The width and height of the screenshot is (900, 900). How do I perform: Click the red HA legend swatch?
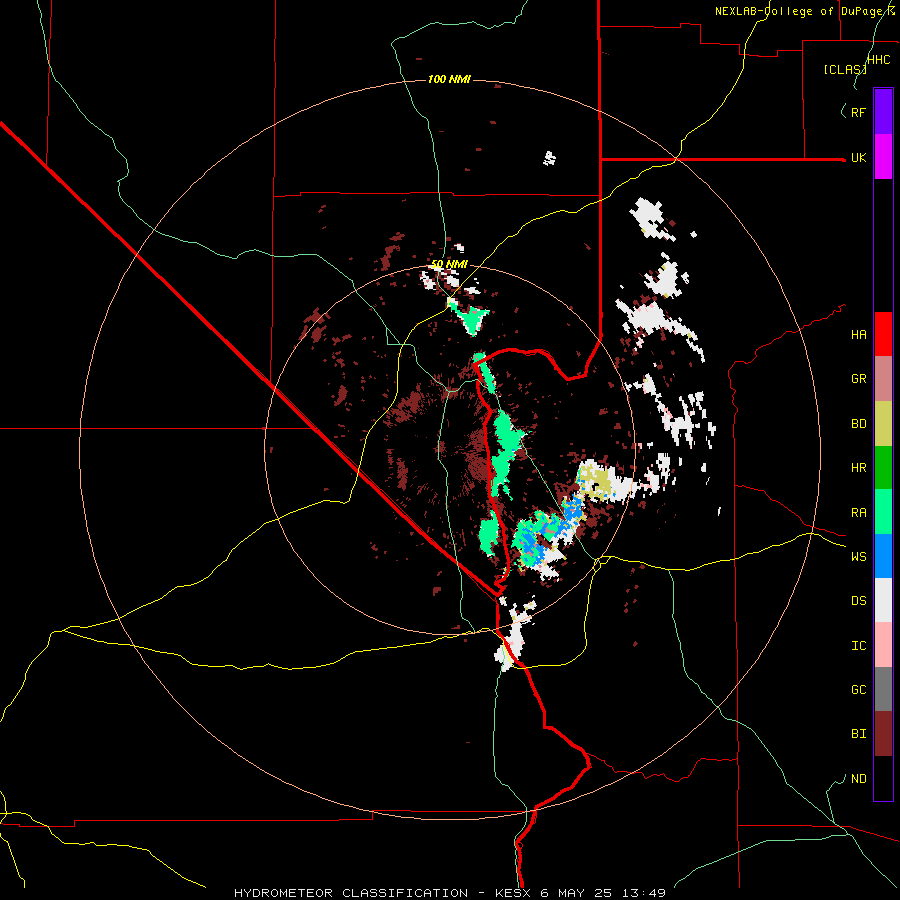[883, 334]
